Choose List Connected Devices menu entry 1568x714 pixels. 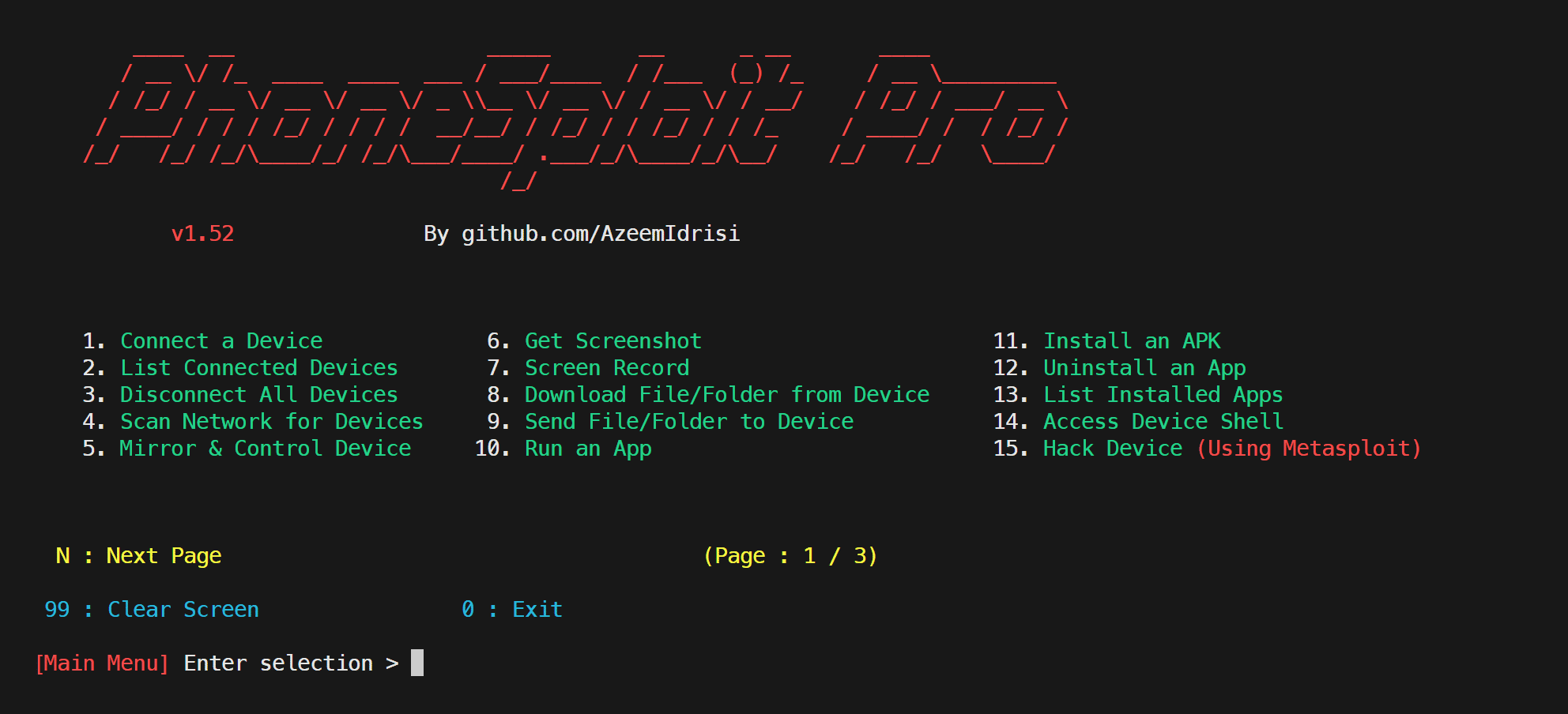coord(258,368)
